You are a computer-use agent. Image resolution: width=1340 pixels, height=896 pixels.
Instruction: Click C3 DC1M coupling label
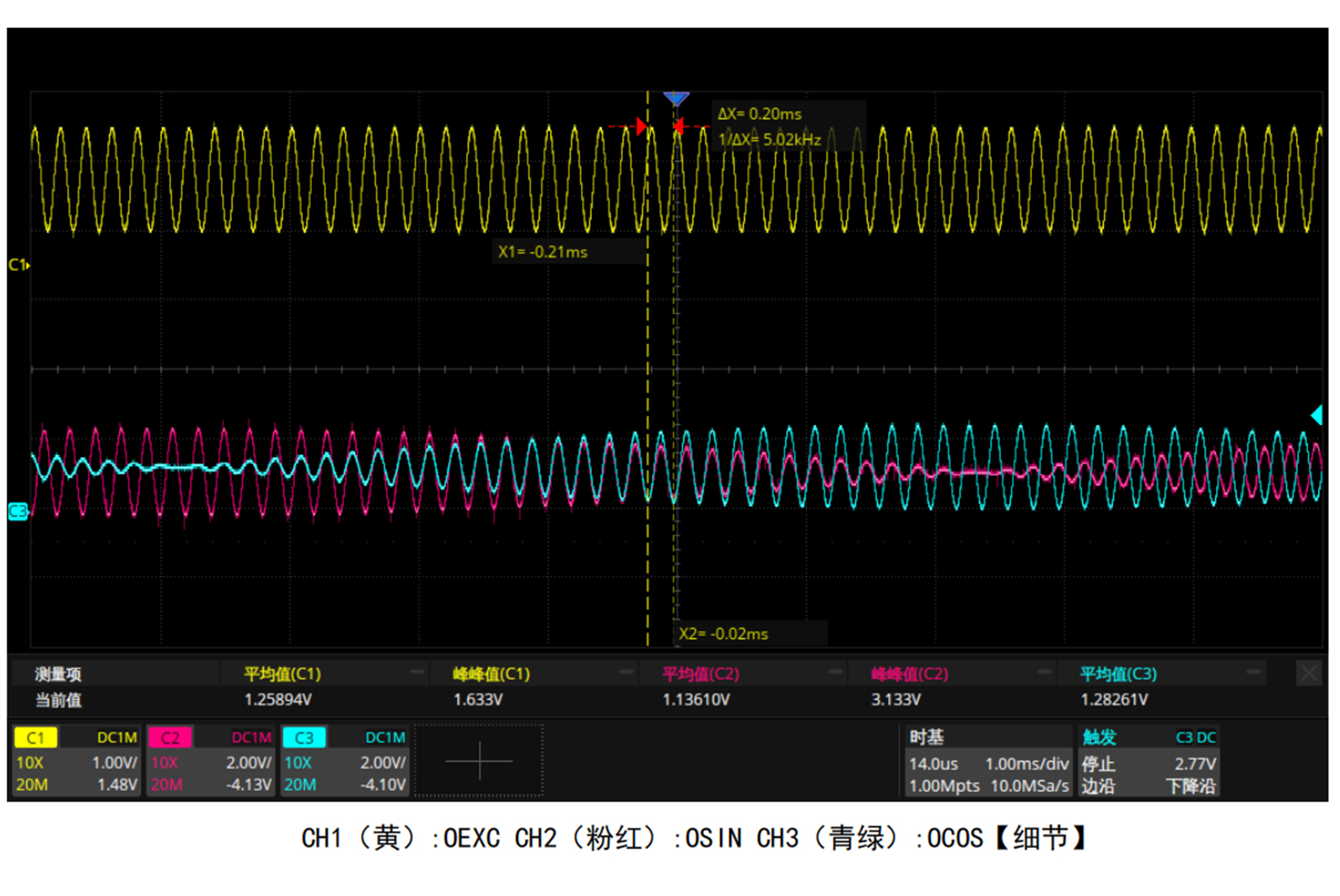(x=385, y=738)
